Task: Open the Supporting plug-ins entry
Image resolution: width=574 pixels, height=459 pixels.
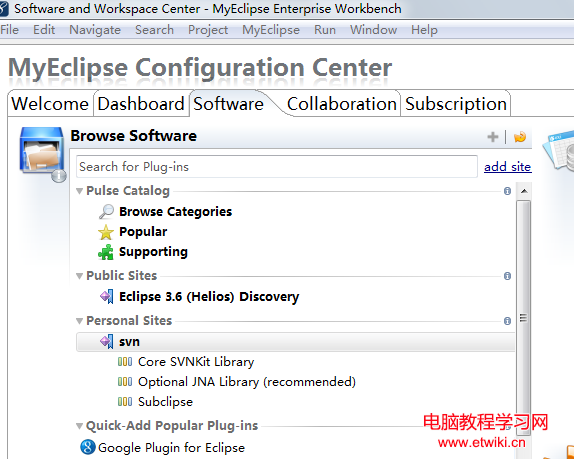Action: 153,252
